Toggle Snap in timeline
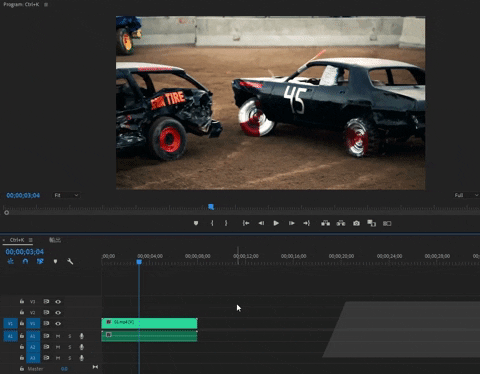480x374 pixels. pos(25,261)
